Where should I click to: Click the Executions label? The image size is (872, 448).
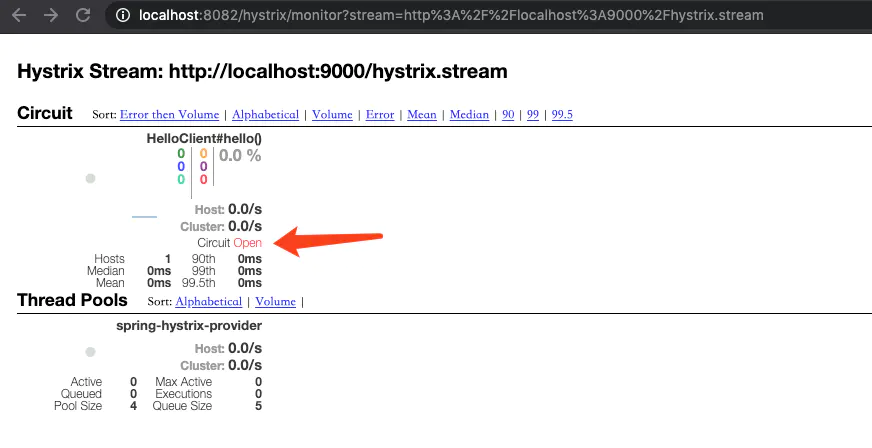click(x=184, y=394)
